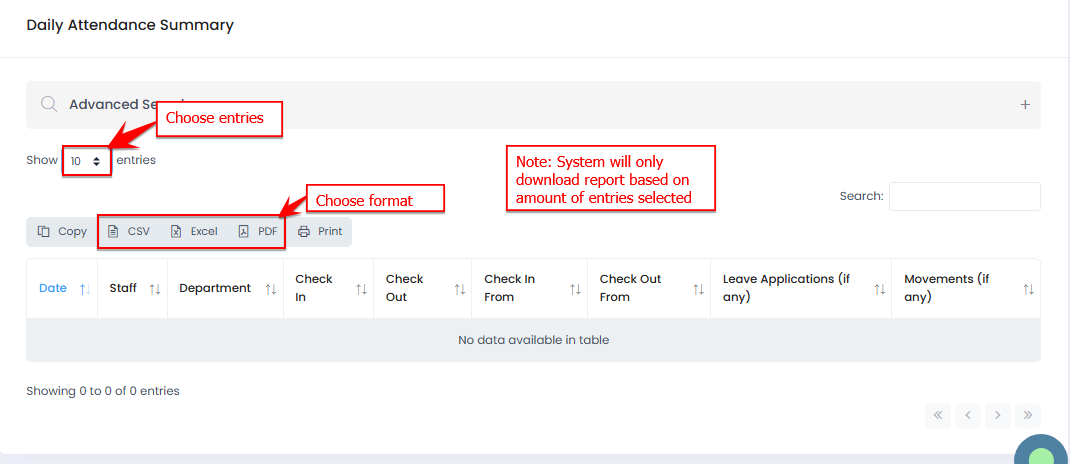
Task: Go to last page of results
Action: tap(1028, 415)
